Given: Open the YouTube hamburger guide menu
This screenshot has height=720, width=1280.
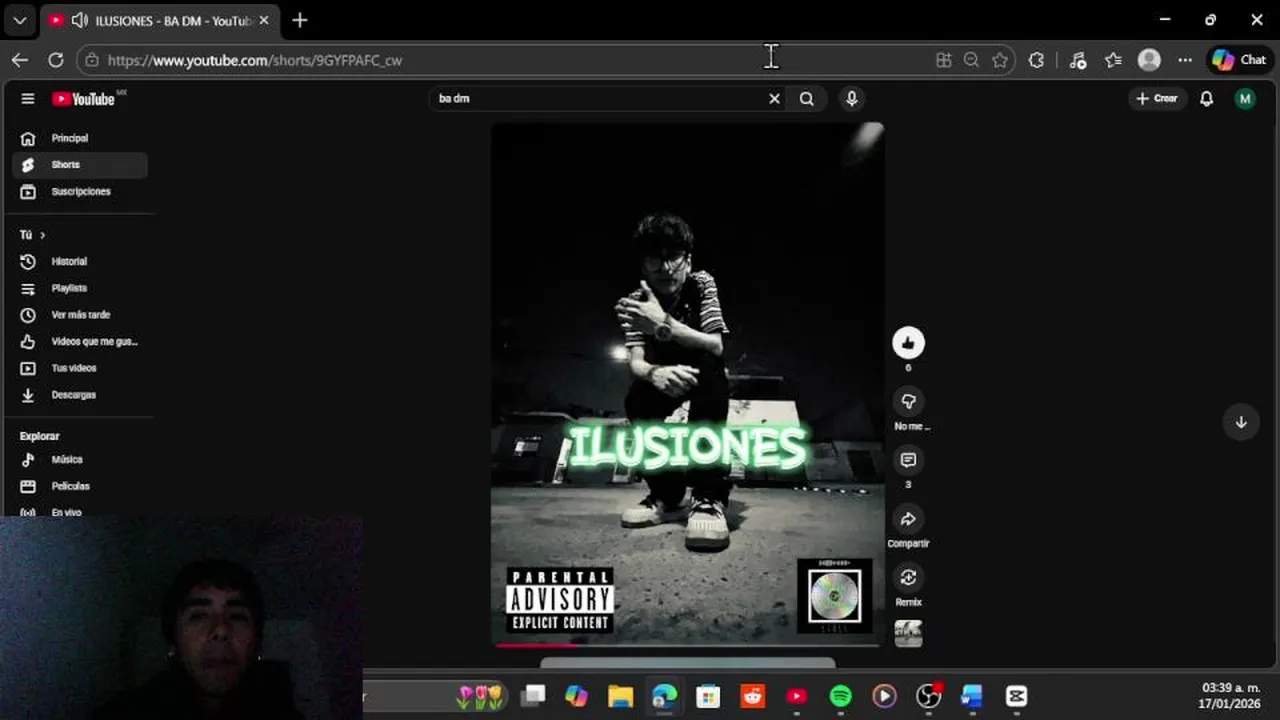Looking at the screenshot, I should (x=28, y=99).
